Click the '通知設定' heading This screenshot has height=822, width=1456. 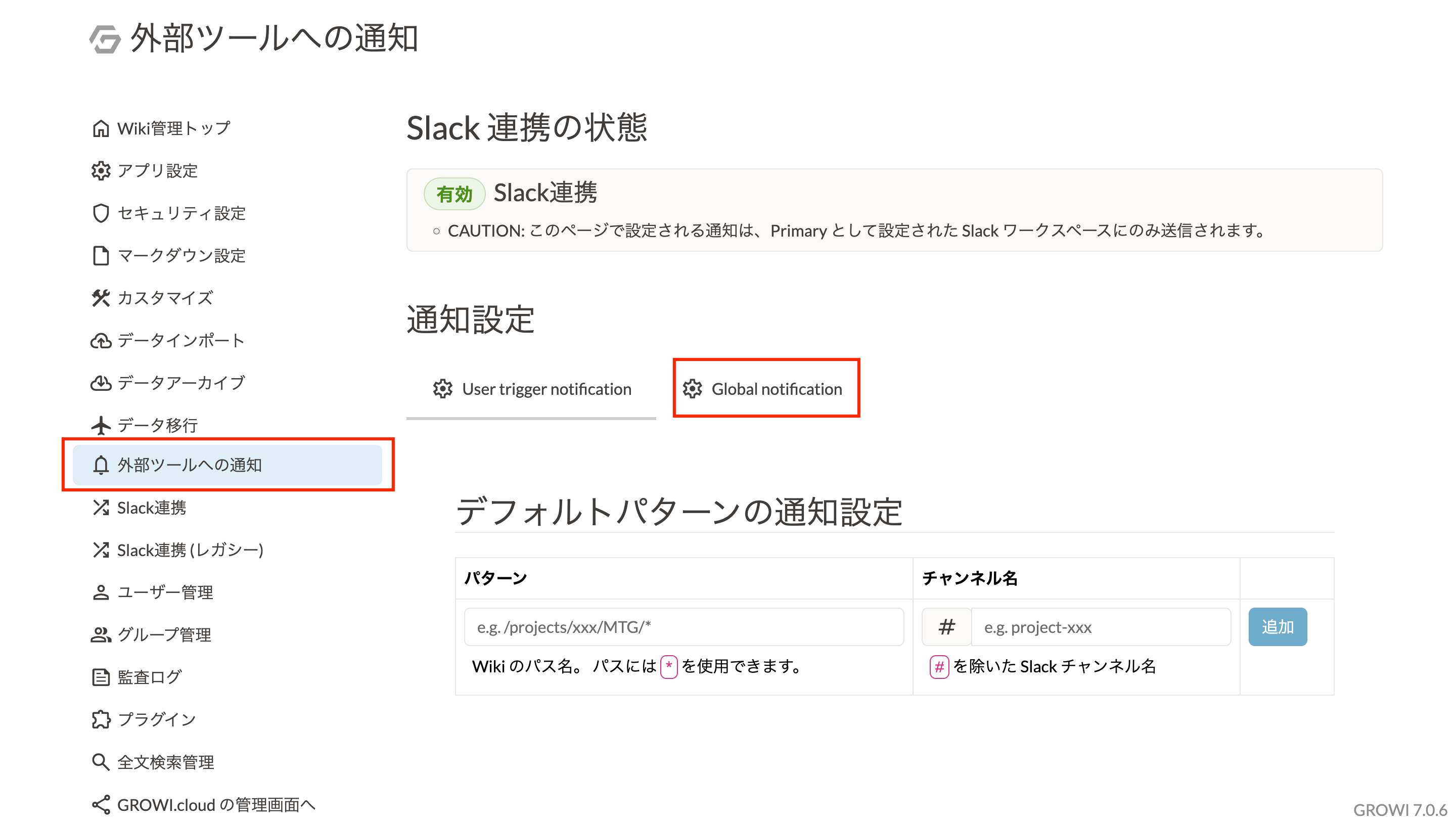[470, 320]
